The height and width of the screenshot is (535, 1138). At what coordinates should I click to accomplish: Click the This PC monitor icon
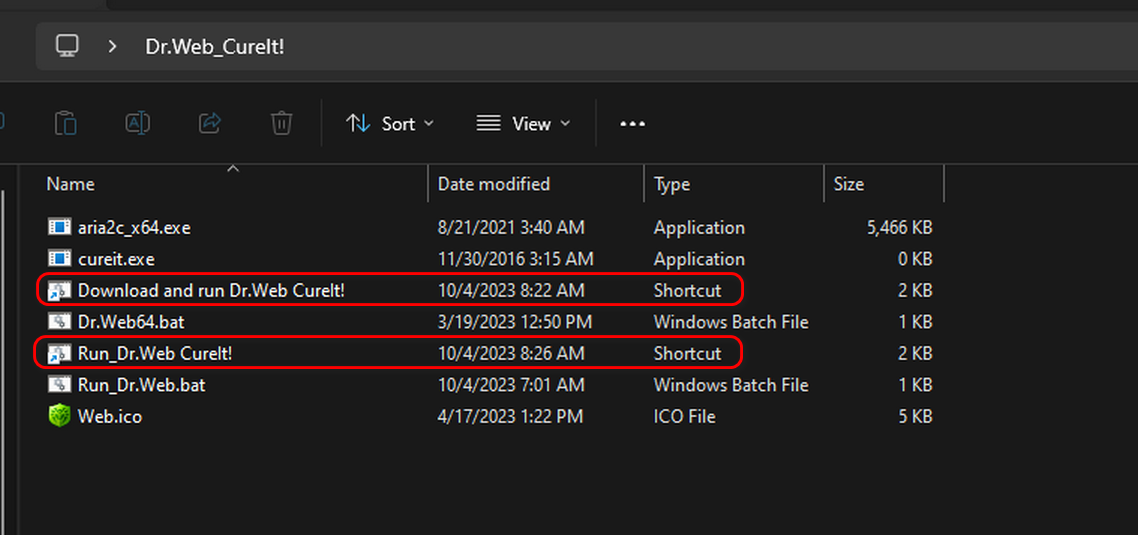(x=67, y=46)
